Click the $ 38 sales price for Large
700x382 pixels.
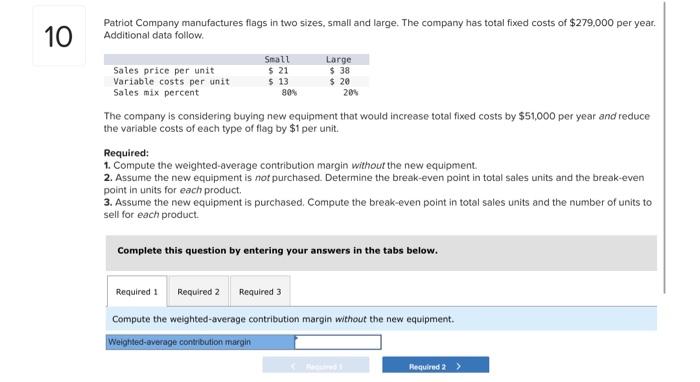point(340,71)
